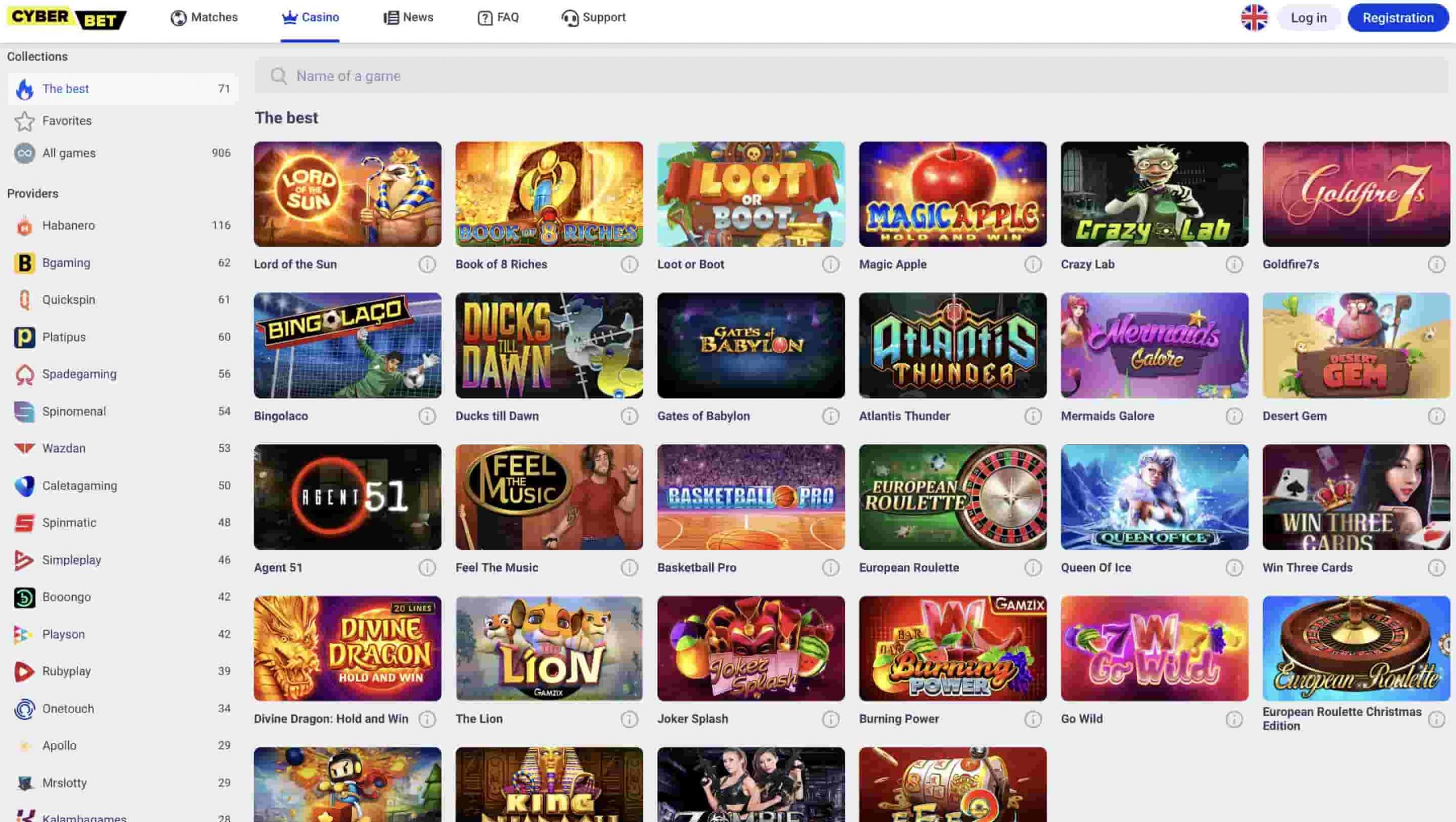Filter by Spinomenal provider
The width and height of the screenshot is (1456, 822).
tap(123, 412)
